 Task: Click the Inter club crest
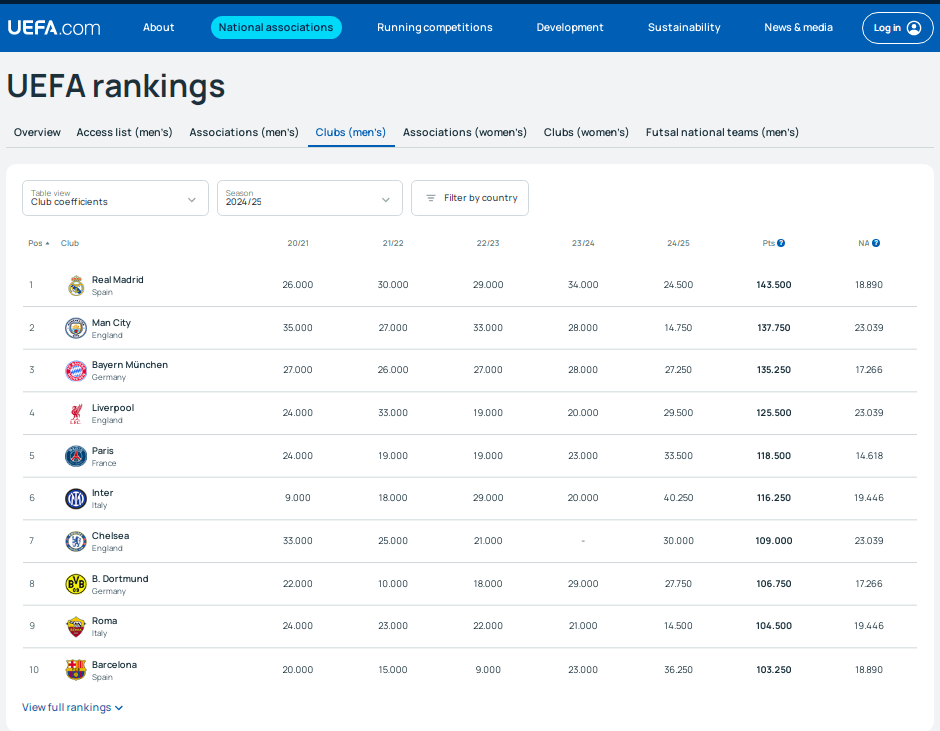(76, 498)
